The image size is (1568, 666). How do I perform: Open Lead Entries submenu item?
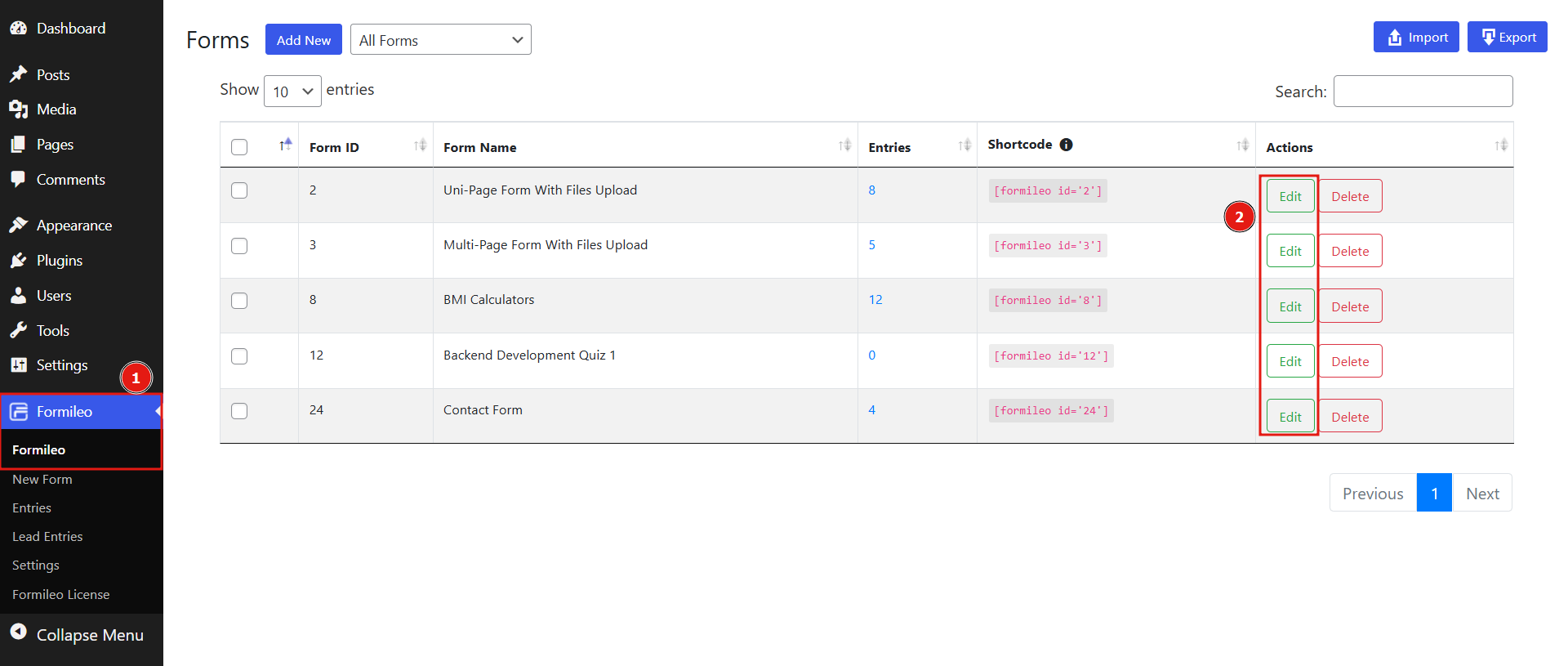(x=47, y=537)
